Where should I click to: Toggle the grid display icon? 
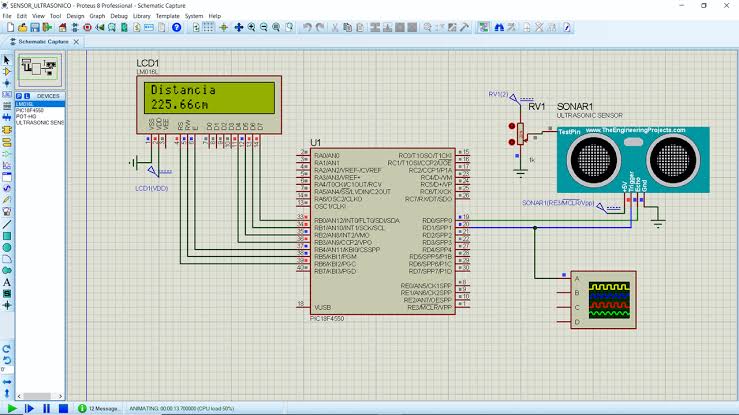point(208,27)
